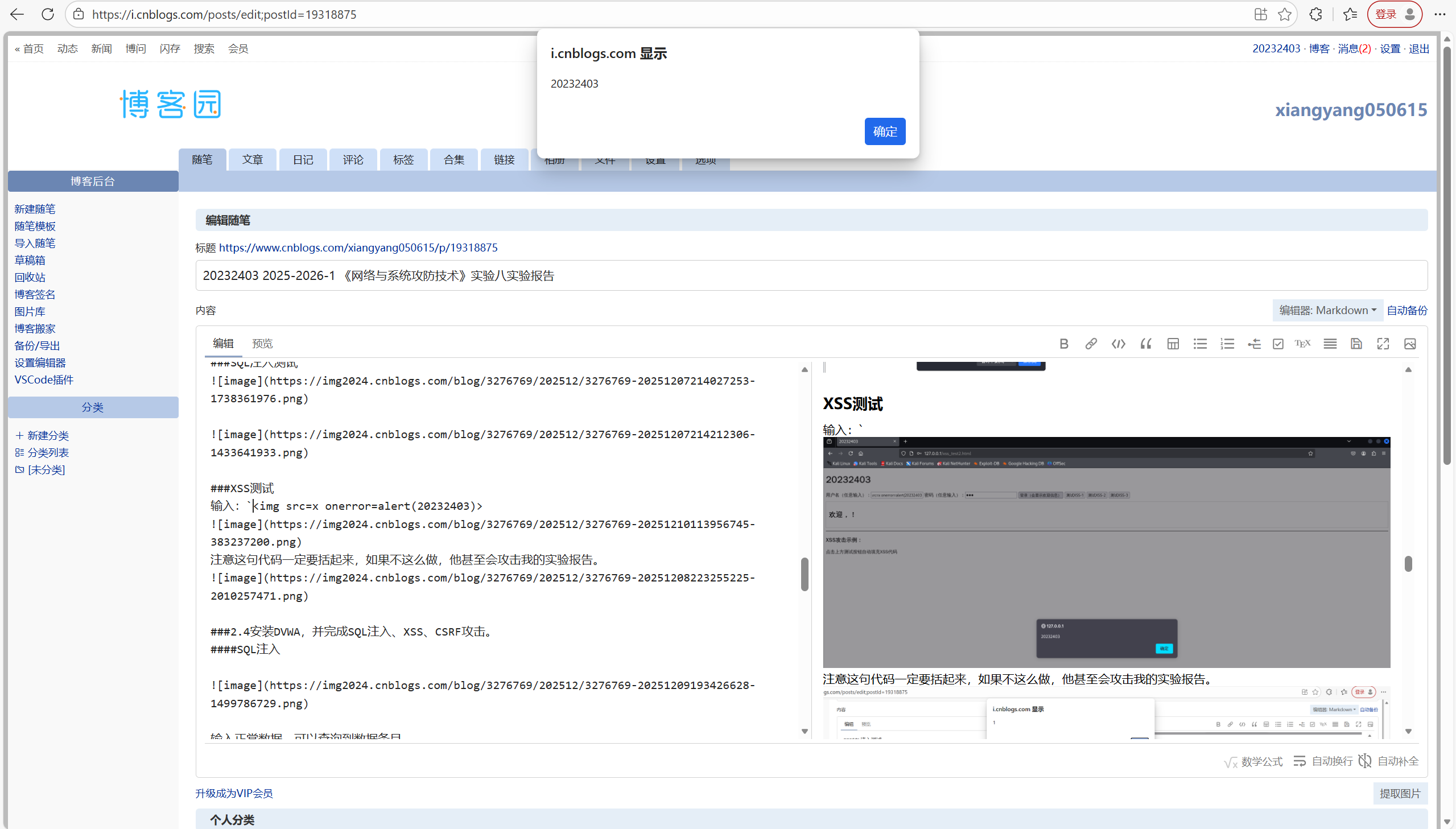
Task: Toggle 自动换行 word wrap option
Action: (1323, 761)
